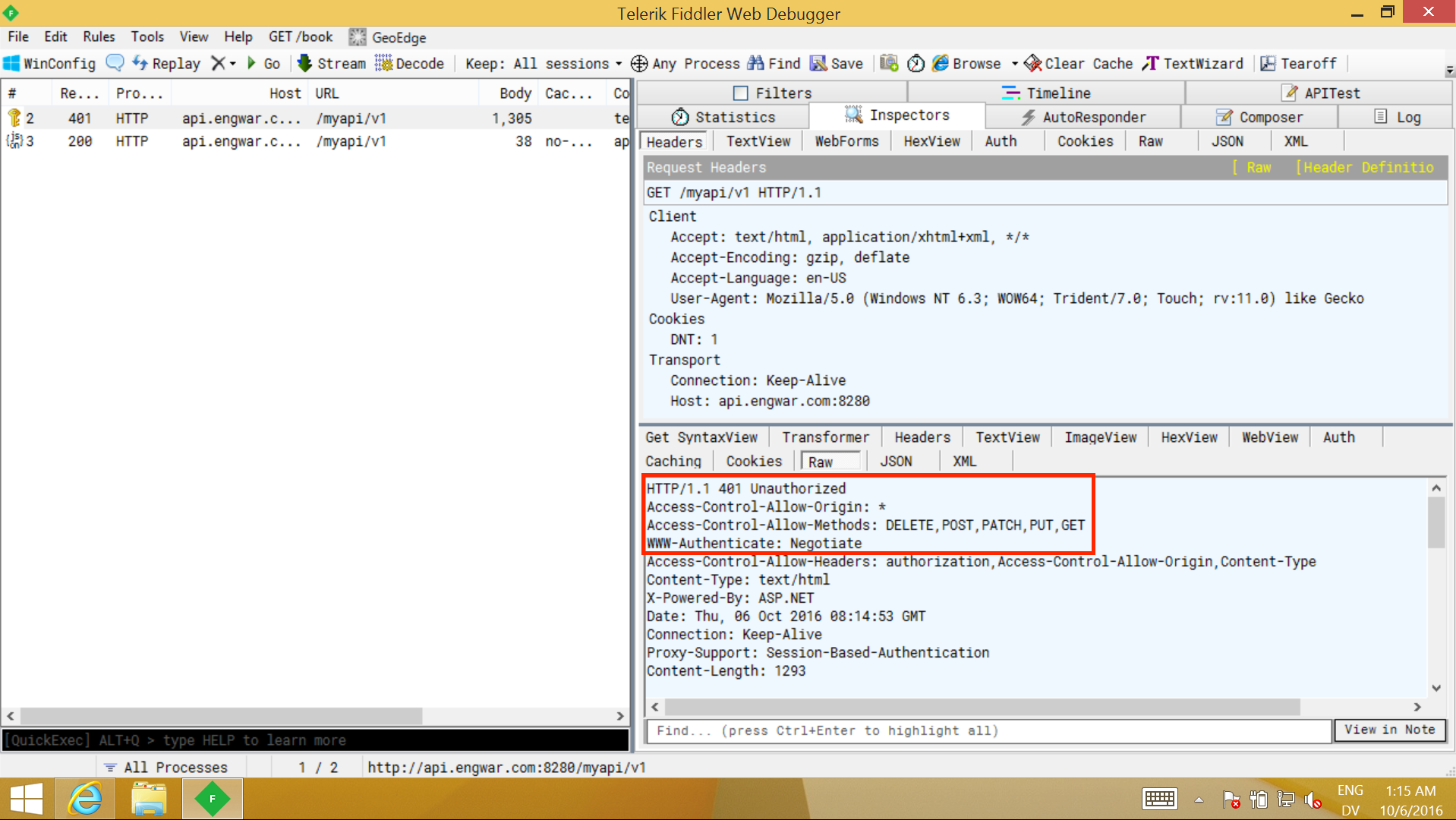Select request Cookies inspector tab

1085,141
